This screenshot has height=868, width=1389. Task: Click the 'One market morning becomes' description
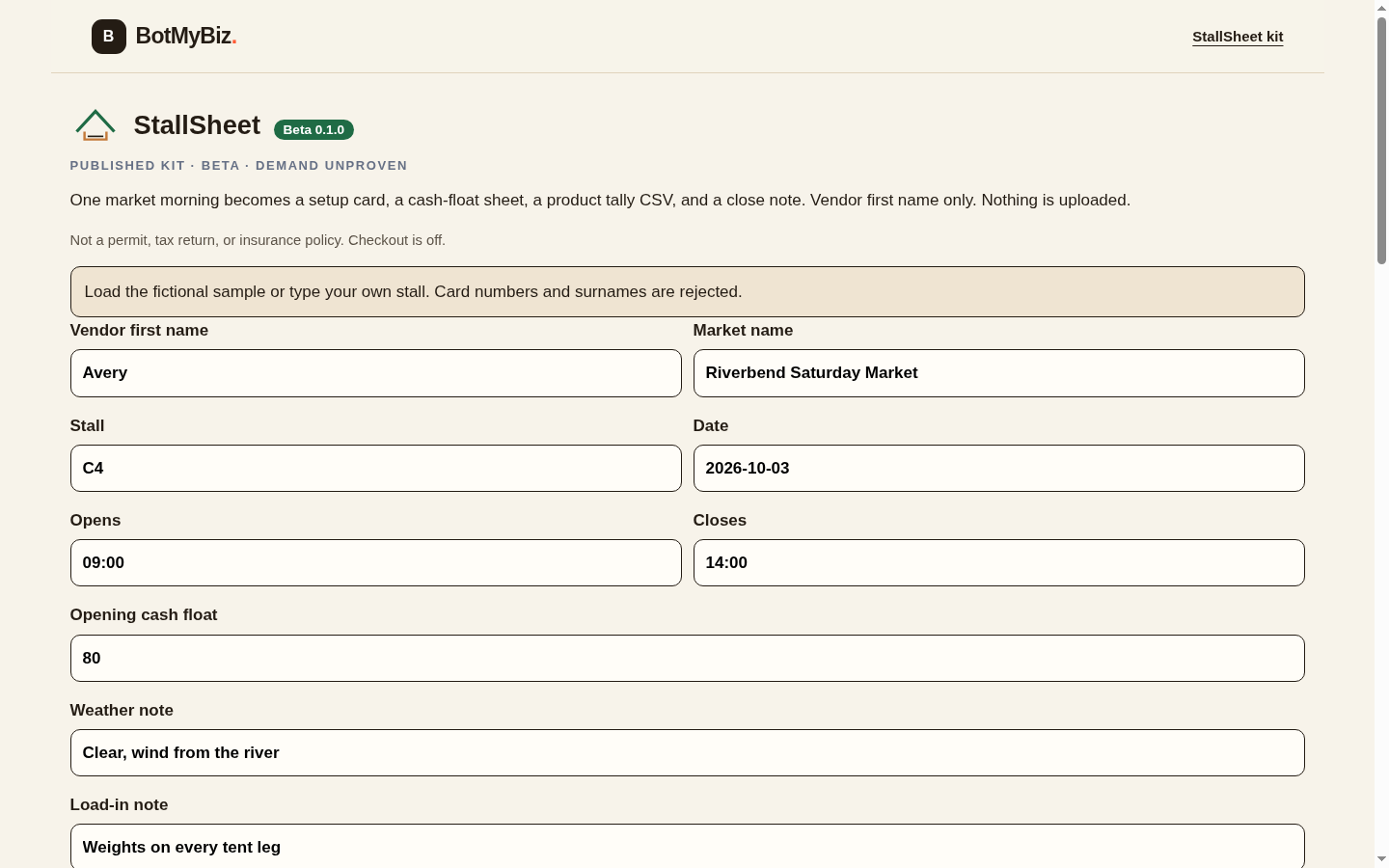[600, 200]
